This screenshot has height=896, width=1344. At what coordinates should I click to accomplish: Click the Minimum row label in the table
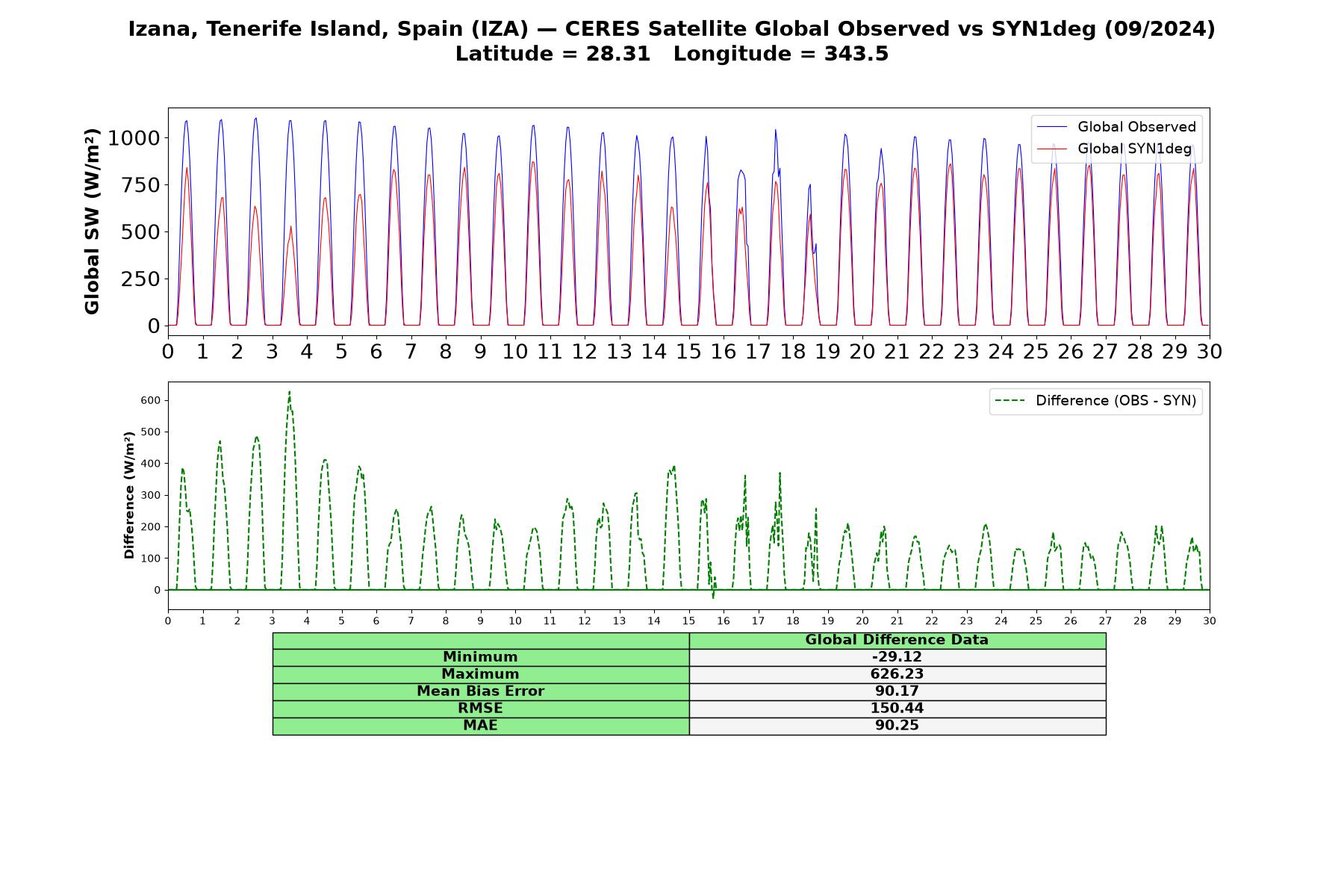481,657
